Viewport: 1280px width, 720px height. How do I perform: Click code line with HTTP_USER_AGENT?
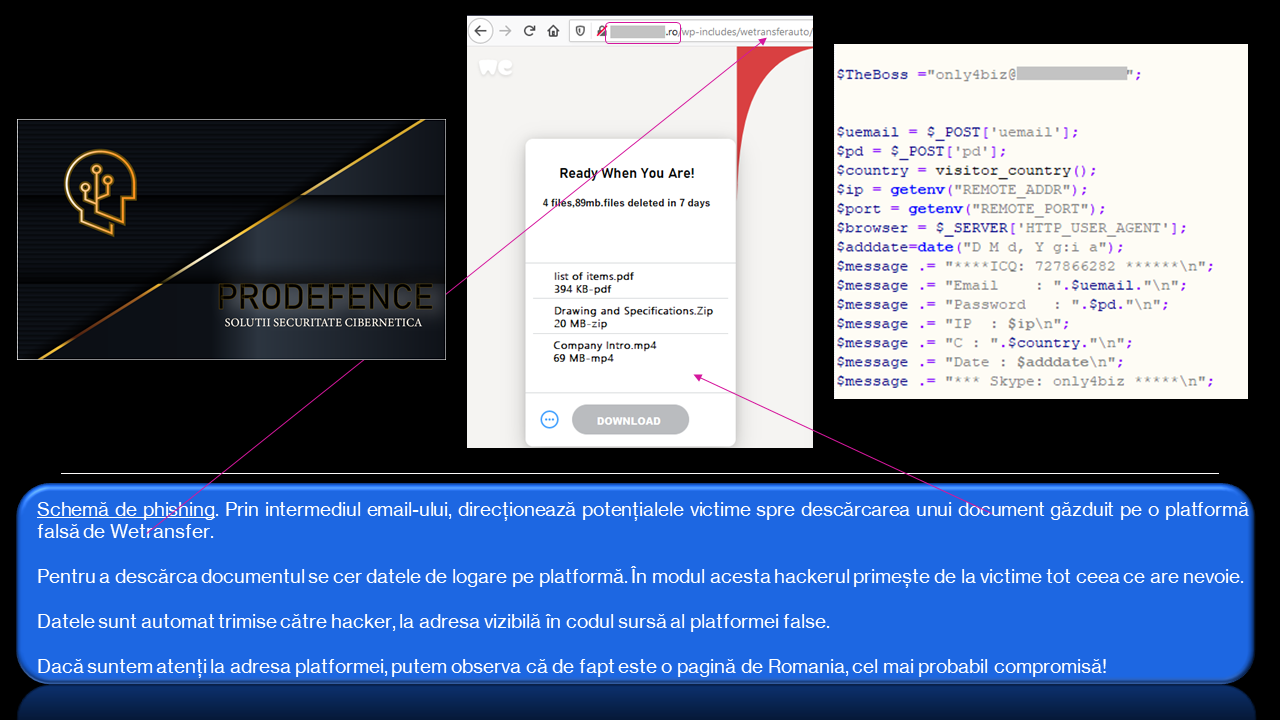tap(1012, 228)
